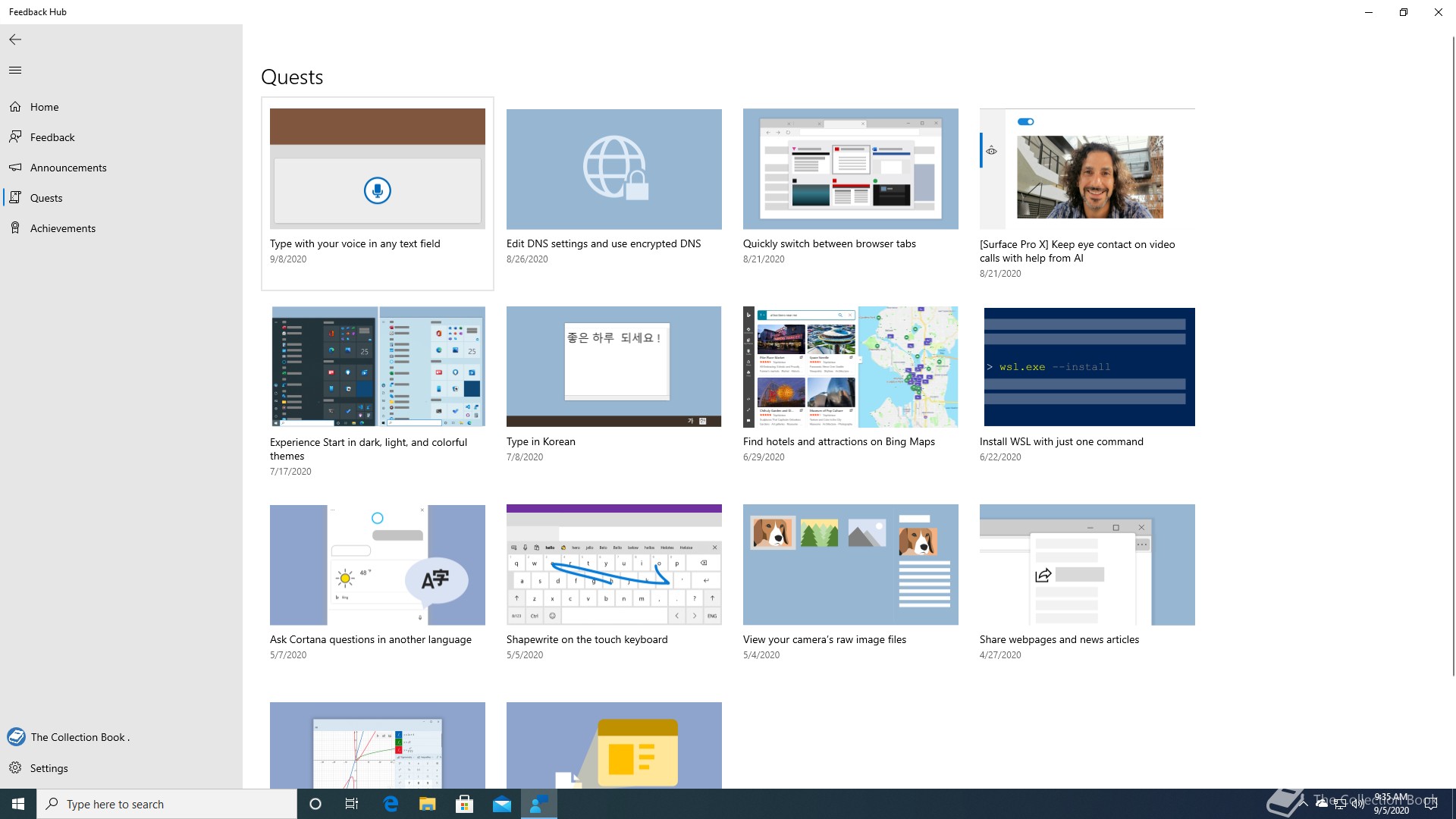Click 'Ask Cortana questions in another language'
The image size is (1456, 819).
pos(371,639)
